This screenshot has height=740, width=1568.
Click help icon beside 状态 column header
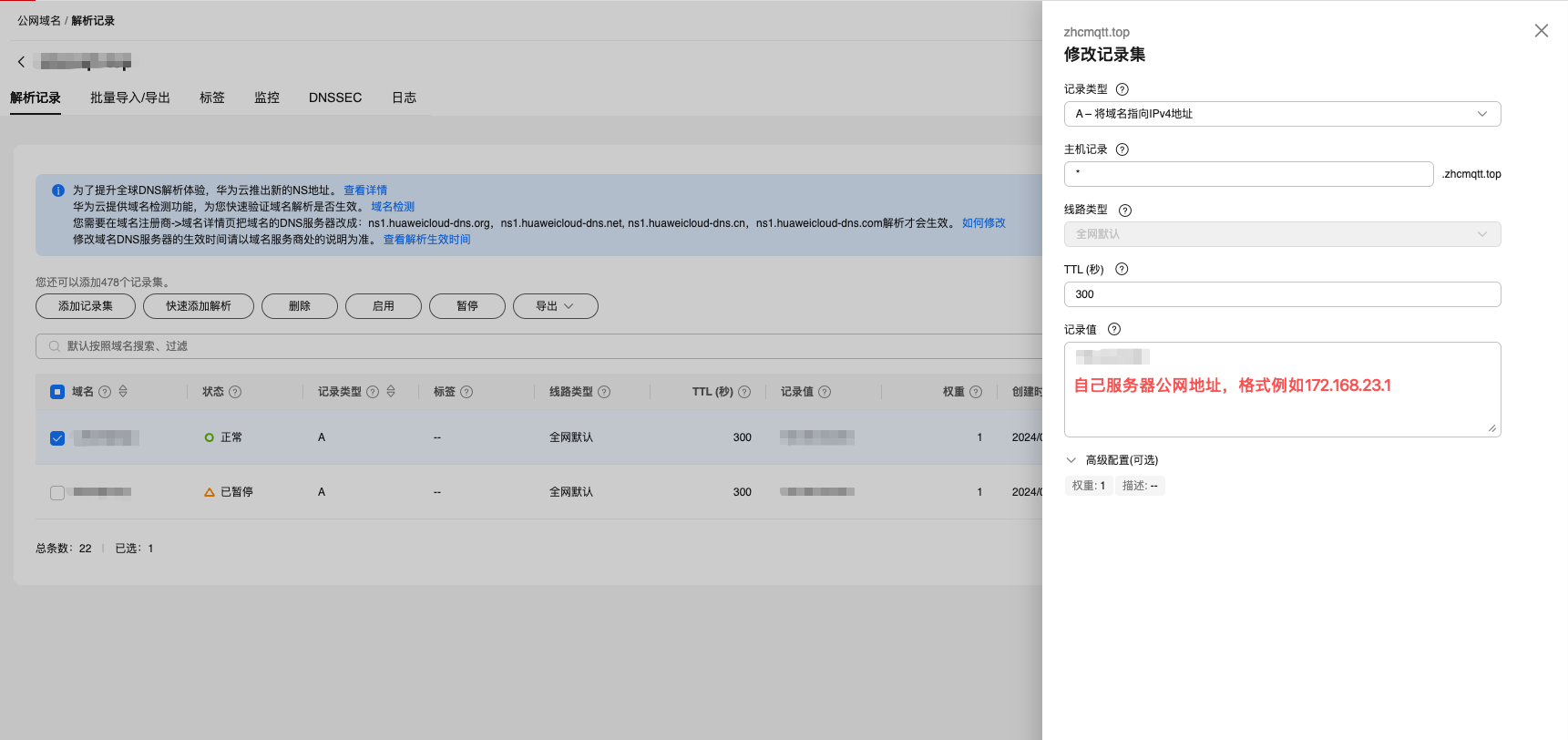(235, 392)
